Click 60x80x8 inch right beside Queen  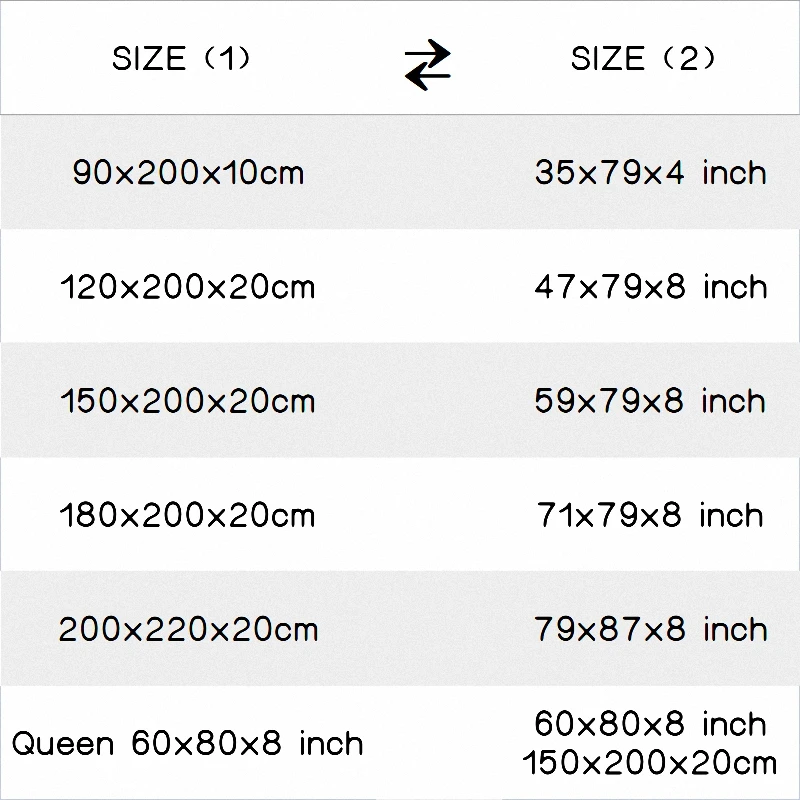tap(247, 744)
